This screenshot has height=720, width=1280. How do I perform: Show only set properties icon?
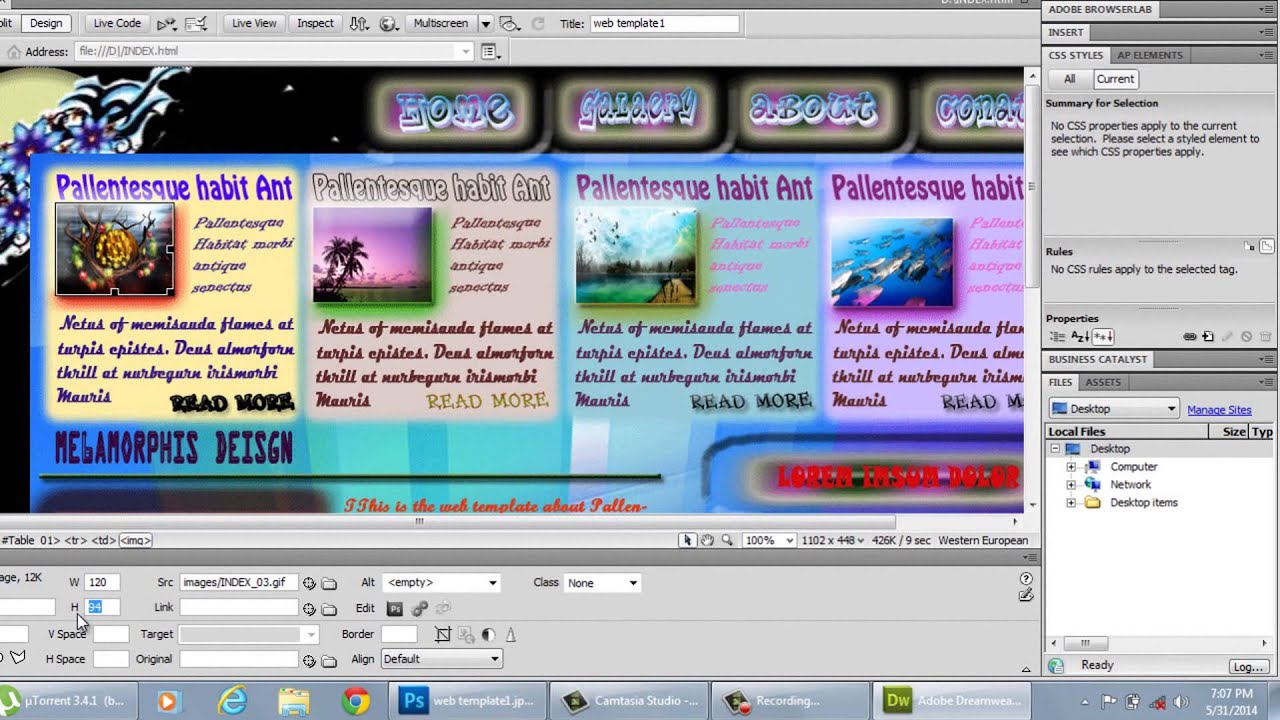pyautogui.click(x=1103, y=337)
